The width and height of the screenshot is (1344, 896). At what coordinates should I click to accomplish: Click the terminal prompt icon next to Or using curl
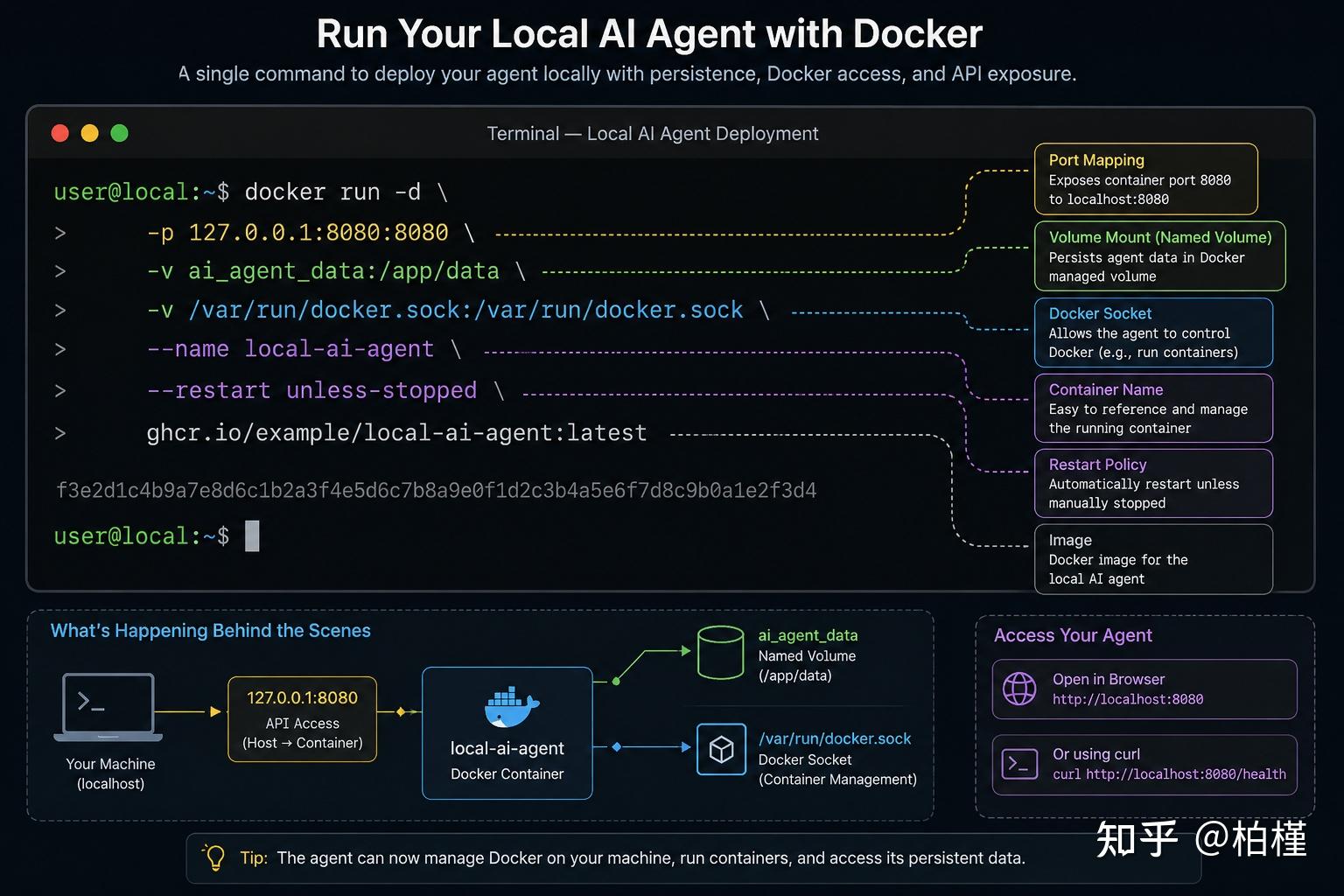click(1019, 764)
